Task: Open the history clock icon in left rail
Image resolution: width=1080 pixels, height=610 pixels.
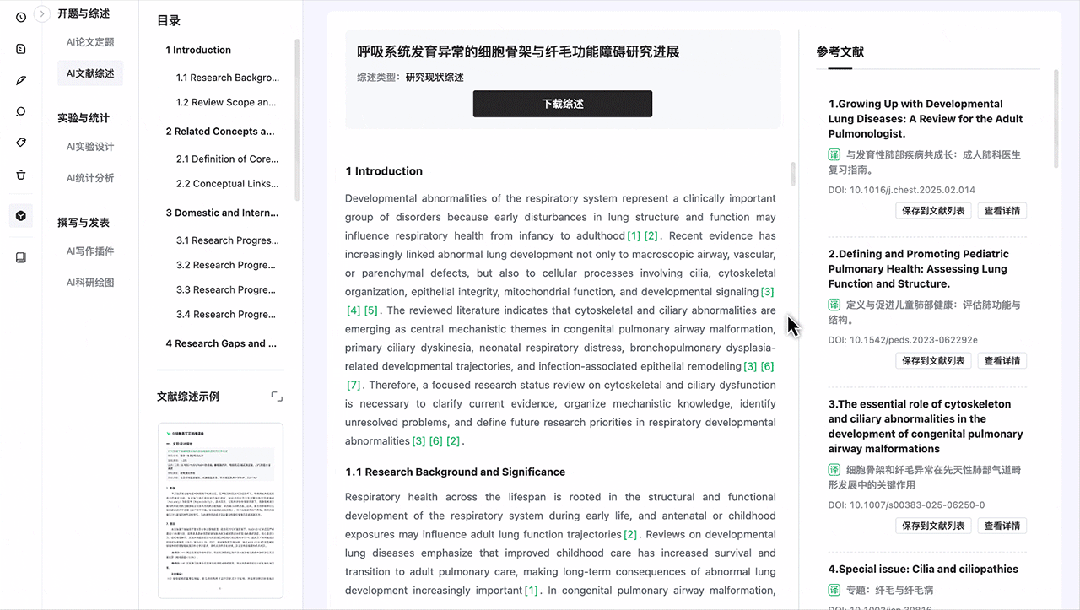Action: tap(21, 17)
